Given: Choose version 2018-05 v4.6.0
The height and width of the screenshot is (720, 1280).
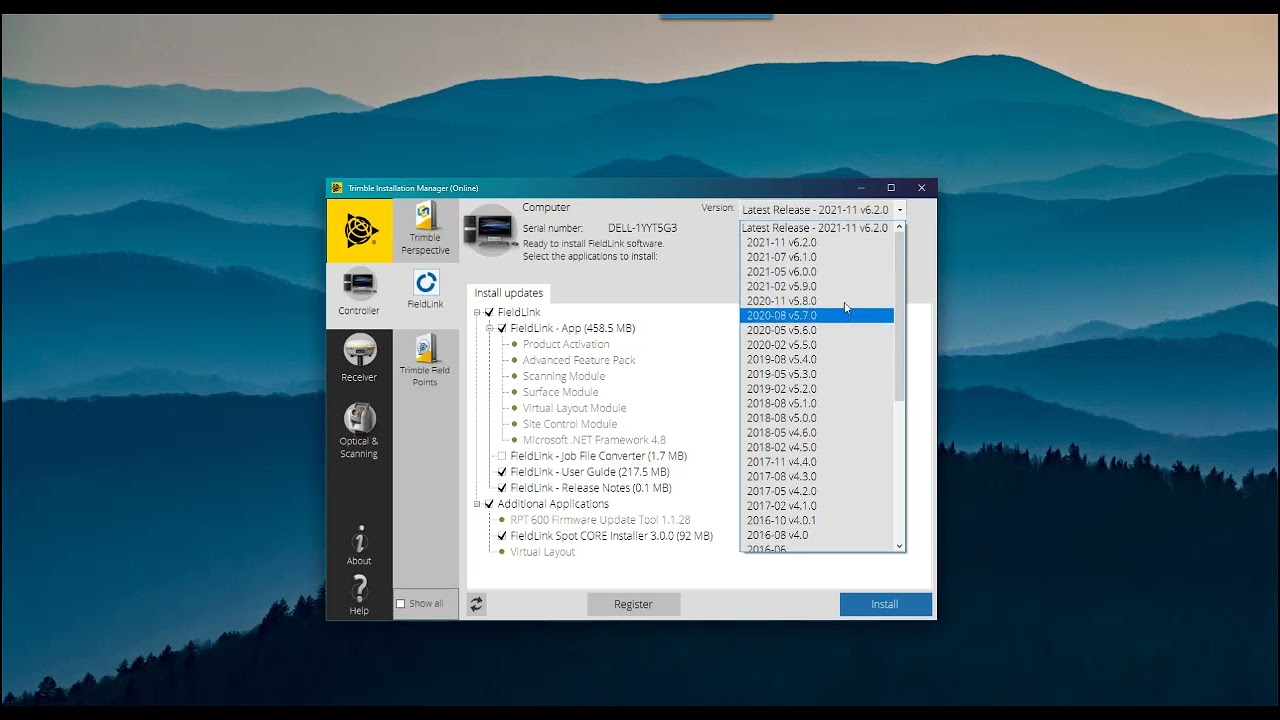Looking at the screenshot, I should click(x=816, y=433).
